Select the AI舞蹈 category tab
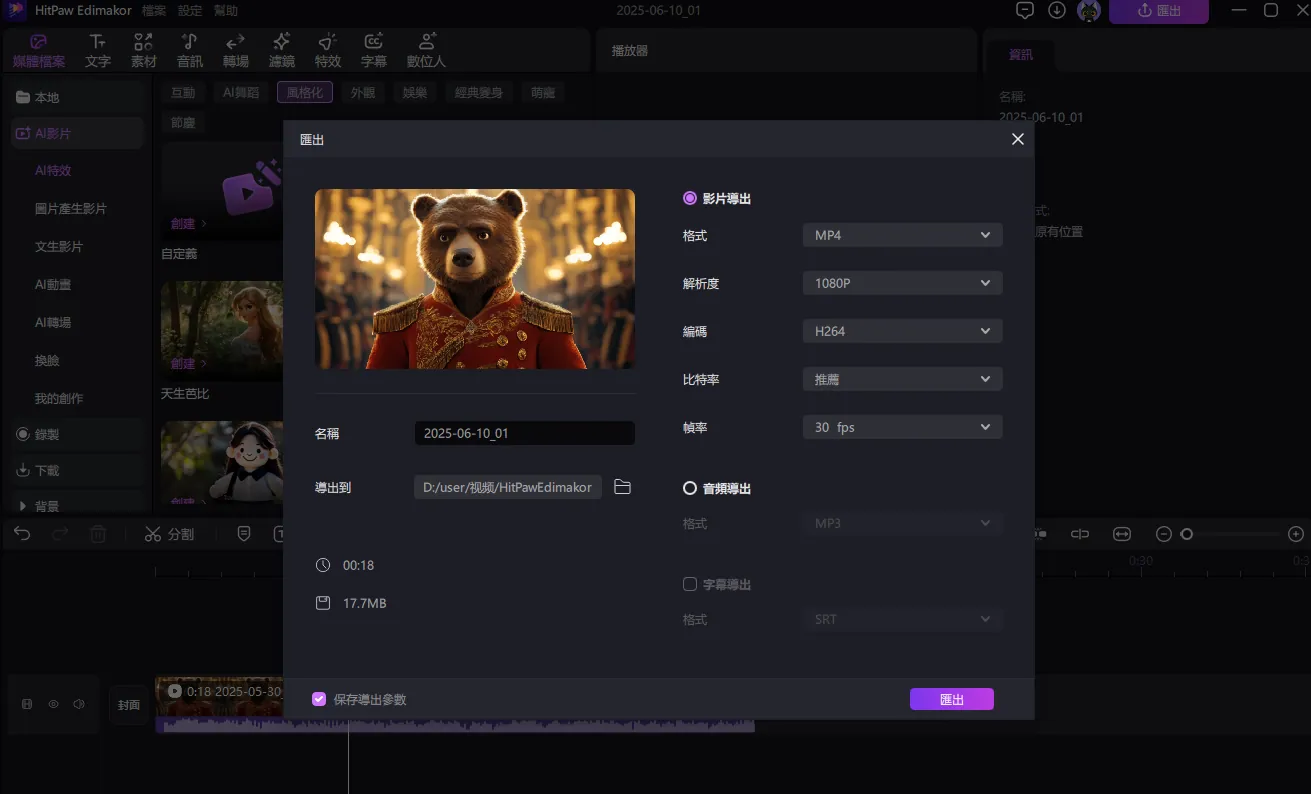Viewport: 1311px width, 794px height. coord(240,92)
